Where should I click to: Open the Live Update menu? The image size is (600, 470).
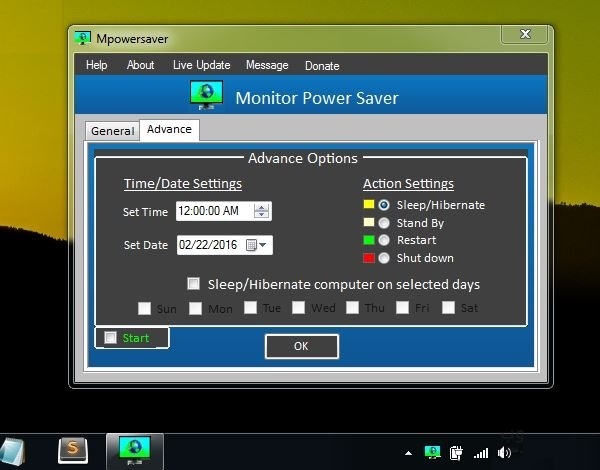(x=201, y=65)
